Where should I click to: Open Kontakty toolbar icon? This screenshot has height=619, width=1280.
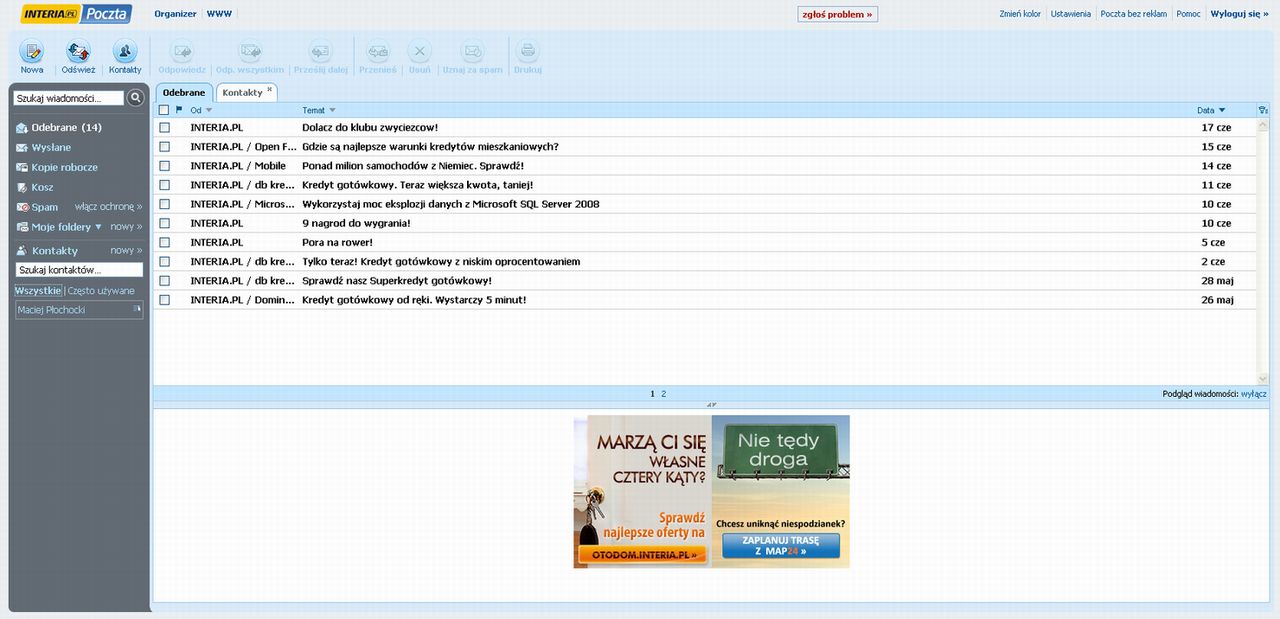[x=125, y=56]
